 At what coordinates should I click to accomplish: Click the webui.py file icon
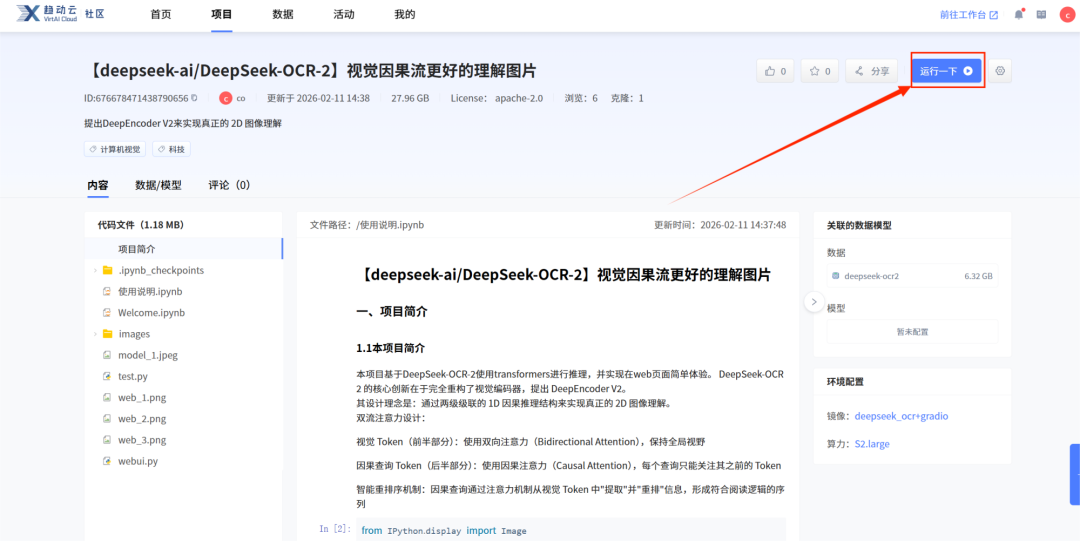coord(107,462)
